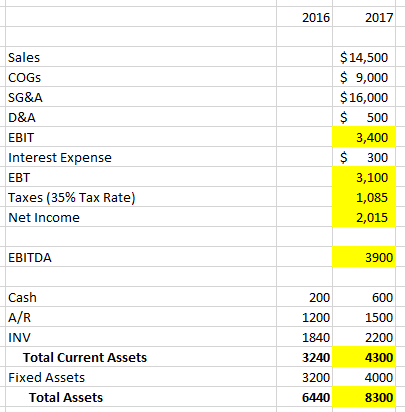The height and width of the screenshot is (412, 405).
Task: Click the Fixed Assets label
Action: point(46,377)
